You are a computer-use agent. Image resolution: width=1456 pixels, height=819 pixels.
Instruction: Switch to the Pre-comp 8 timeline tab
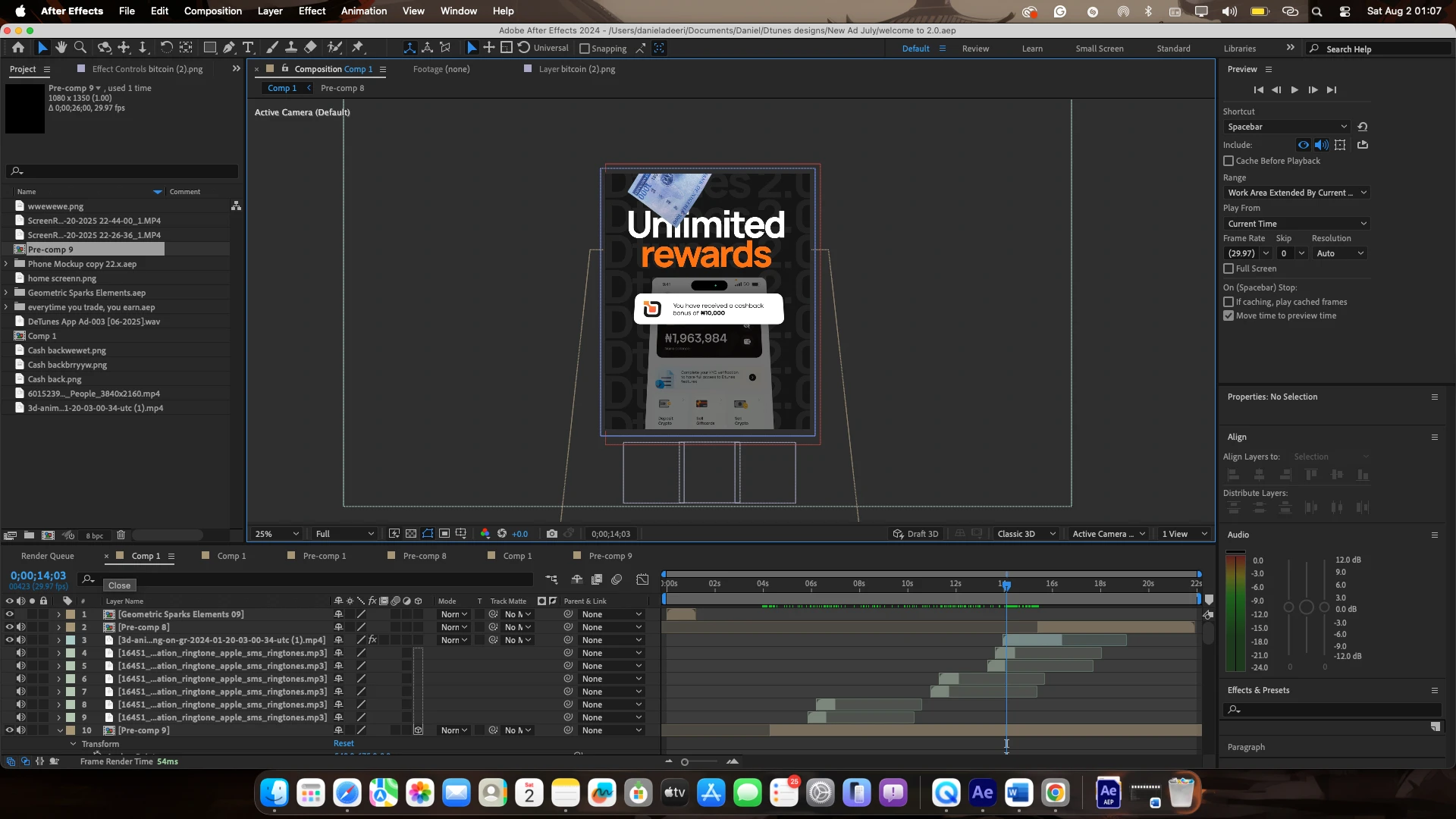tap(425, 556)
